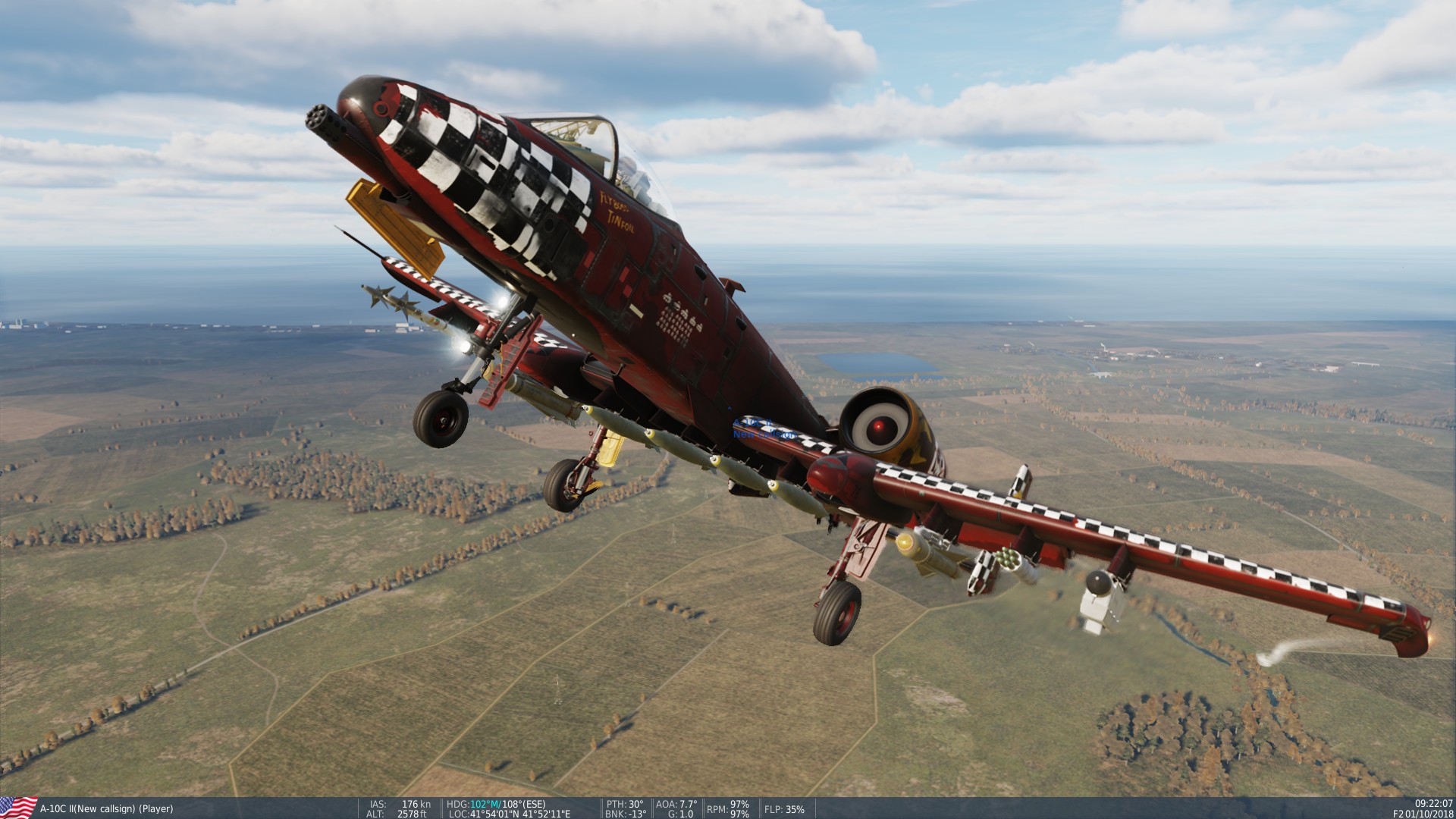Click the Tinfoil name painted below the canopy

point(620,221)
